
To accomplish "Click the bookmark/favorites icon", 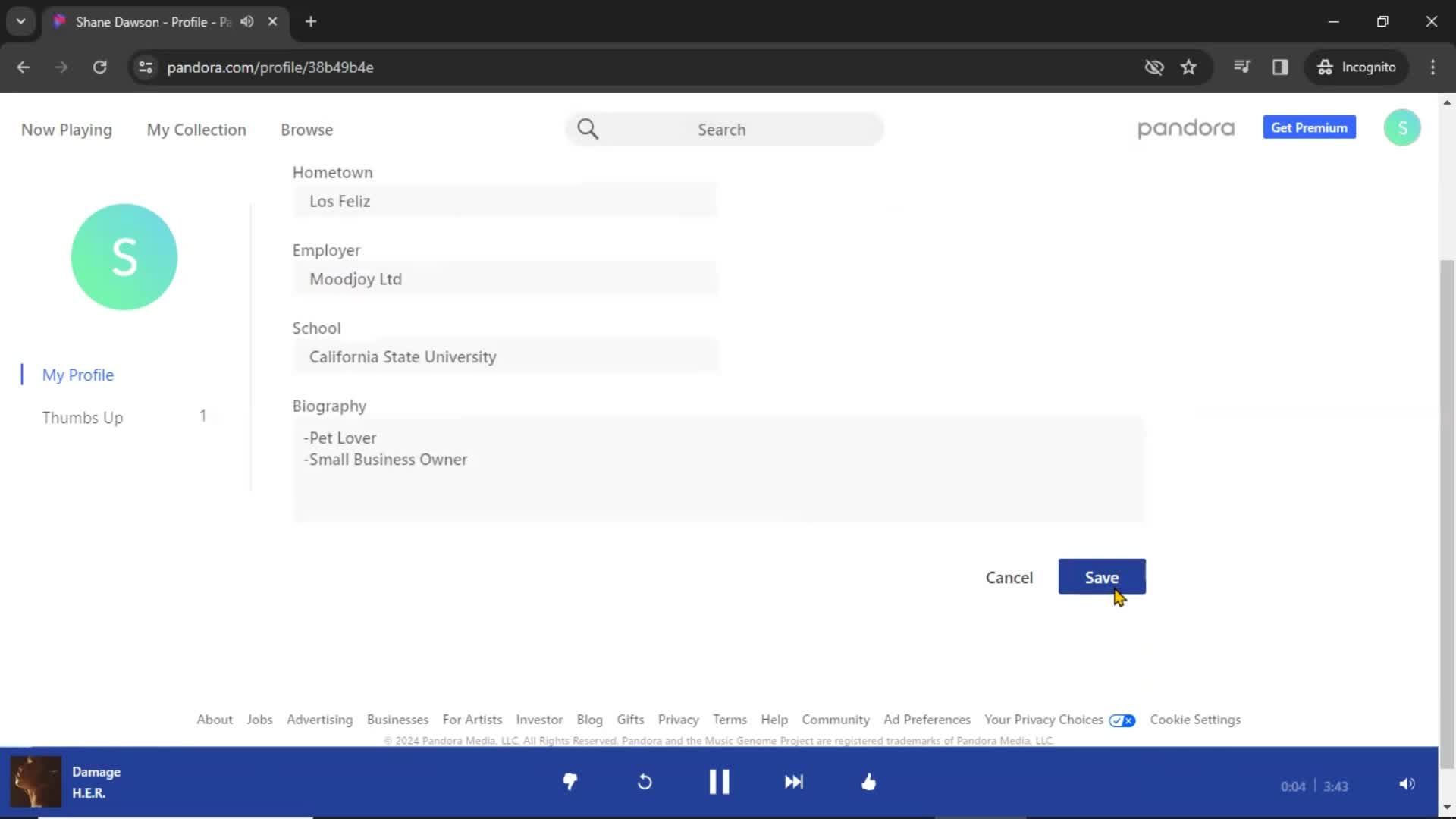I will pos(1189,67).
